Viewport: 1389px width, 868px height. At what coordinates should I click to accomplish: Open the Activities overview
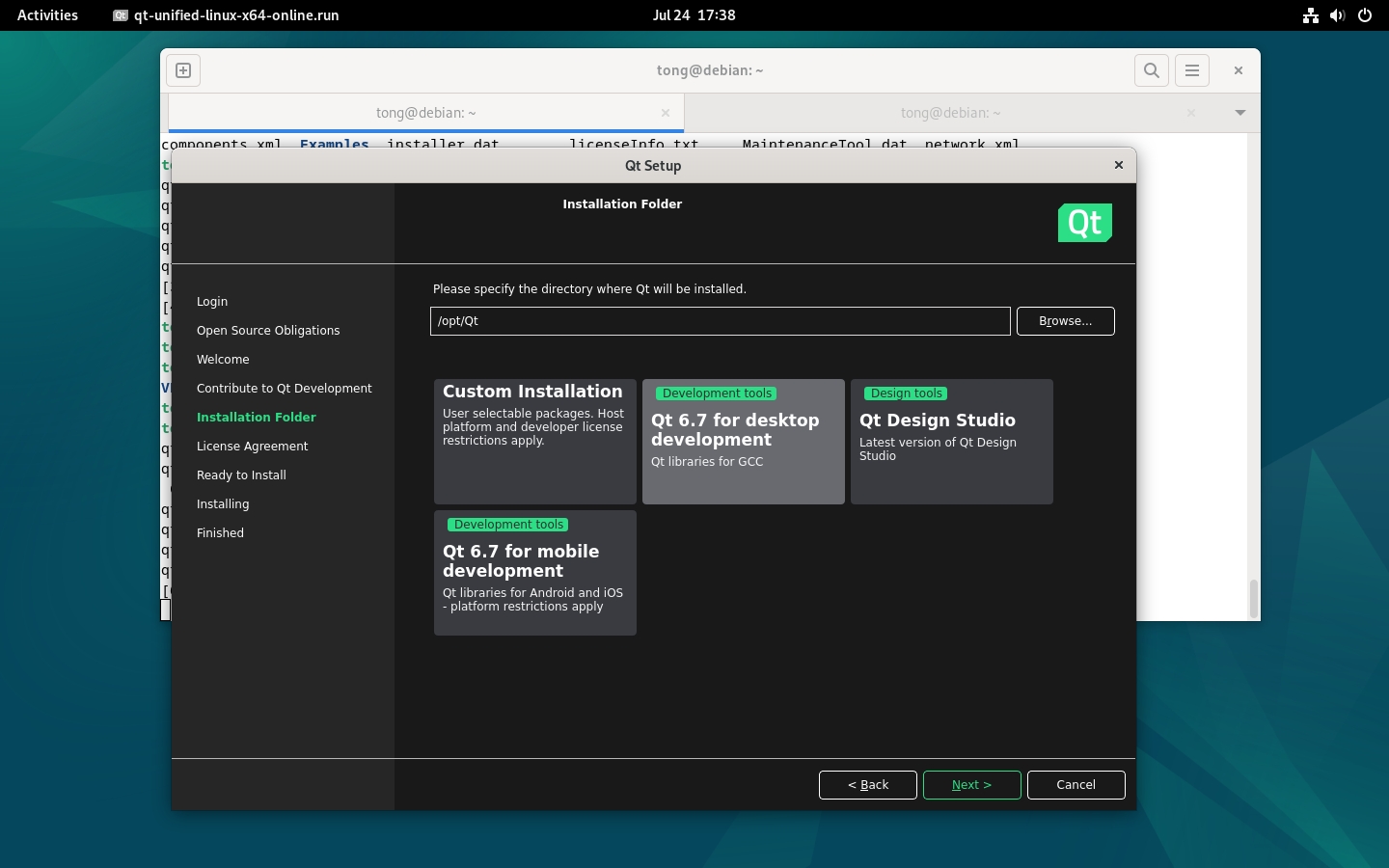tap(47, 15)
